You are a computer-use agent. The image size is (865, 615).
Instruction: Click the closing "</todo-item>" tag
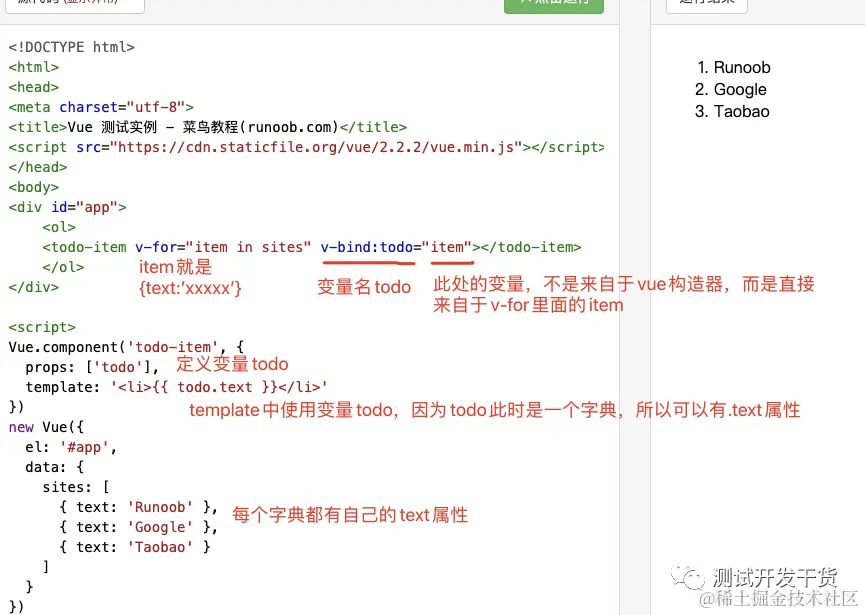tap(531, 247)
